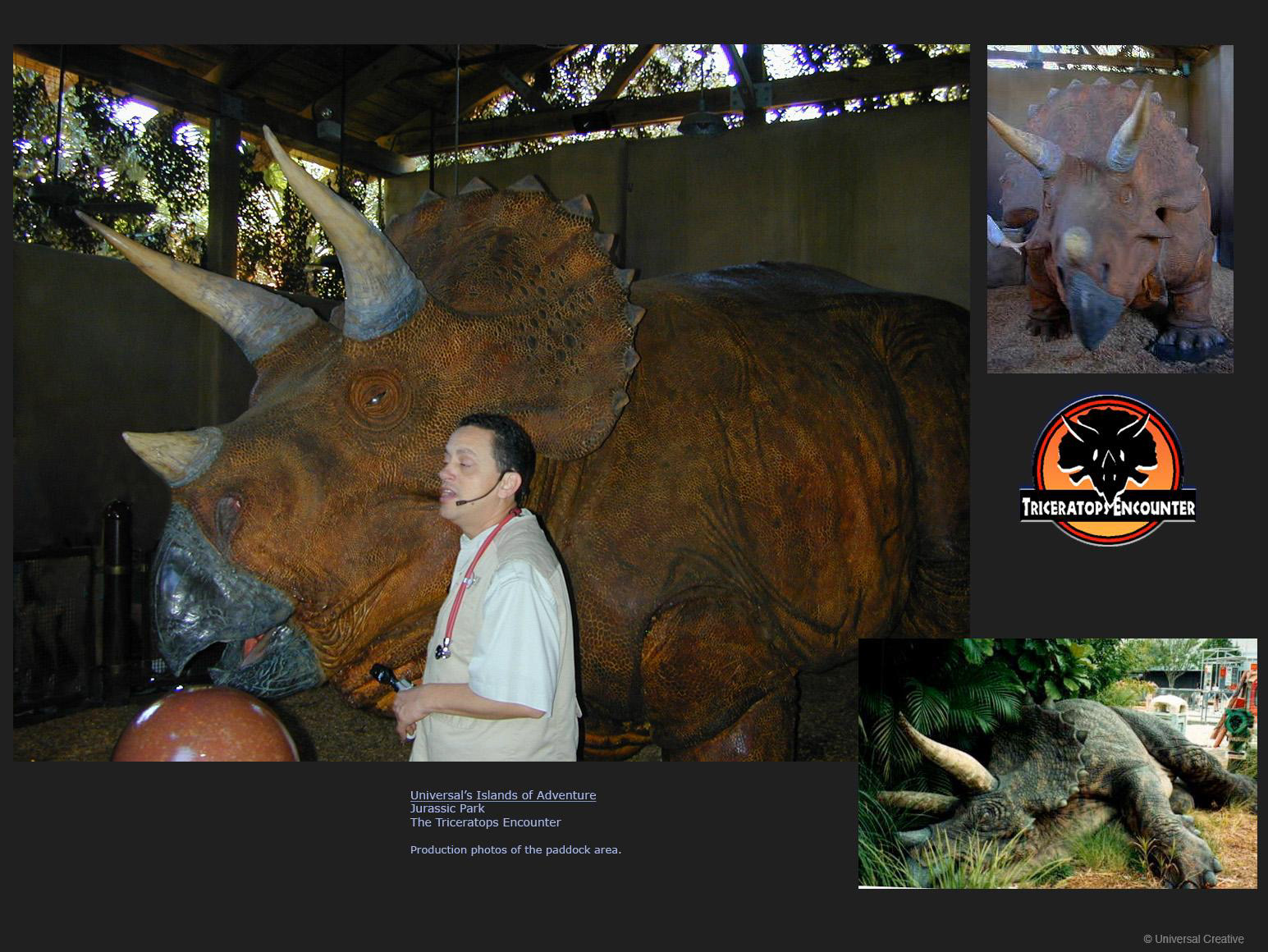Select the 'Jurassic Park' text line
Viewport: 1268px width, 952px height.
(447, 808)
